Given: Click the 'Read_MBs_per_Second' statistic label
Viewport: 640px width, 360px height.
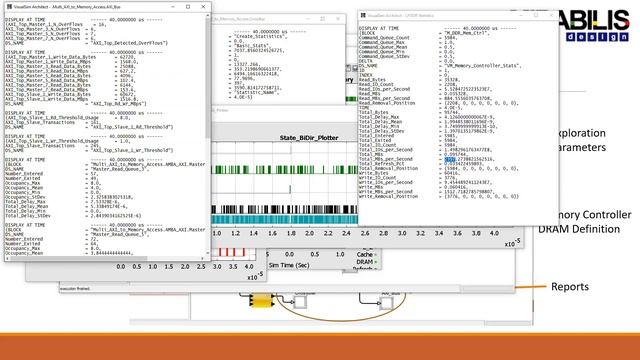Looking at the screenshot, I should point(384,98).
